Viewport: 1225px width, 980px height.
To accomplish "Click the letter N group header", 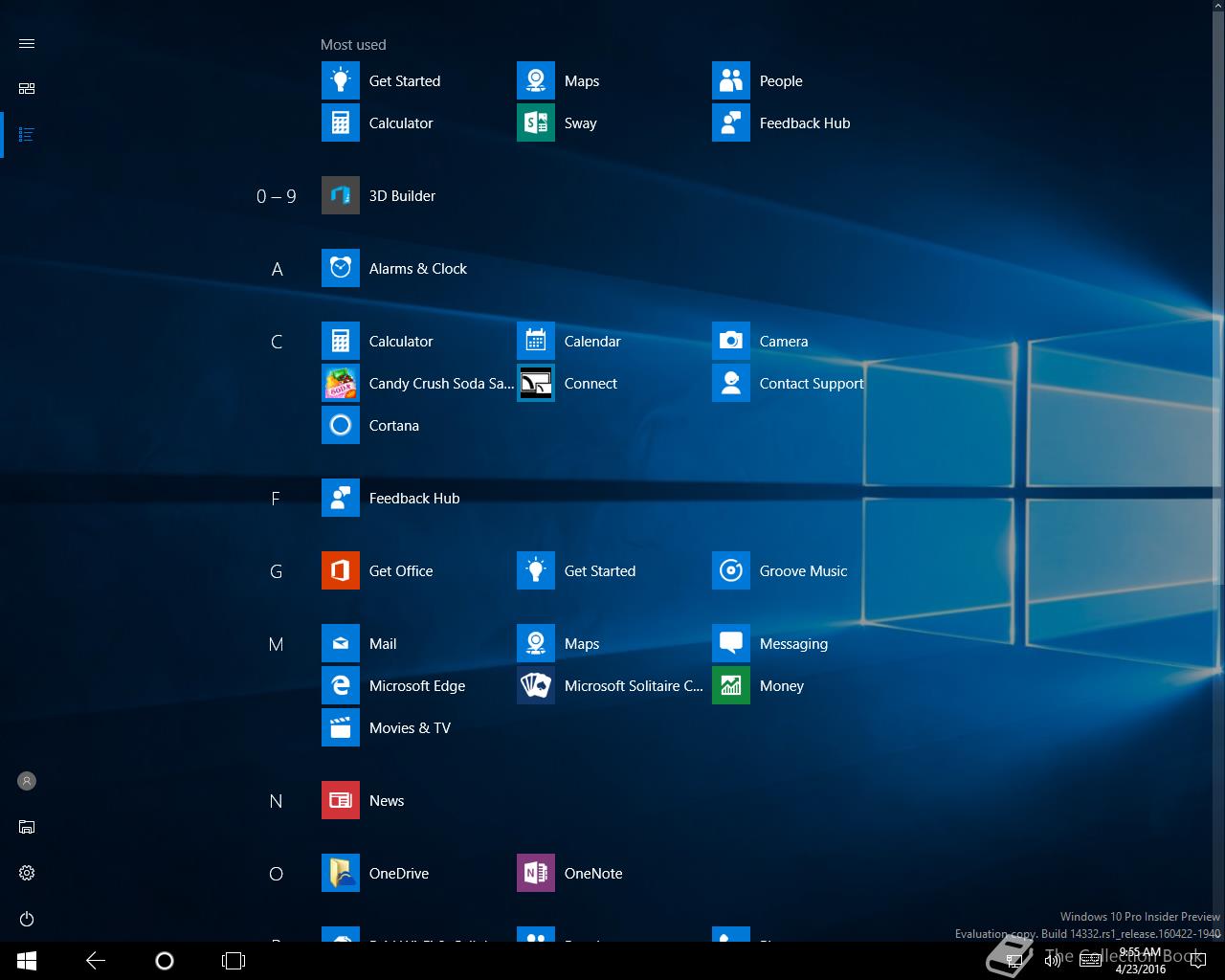I will 277,802.
